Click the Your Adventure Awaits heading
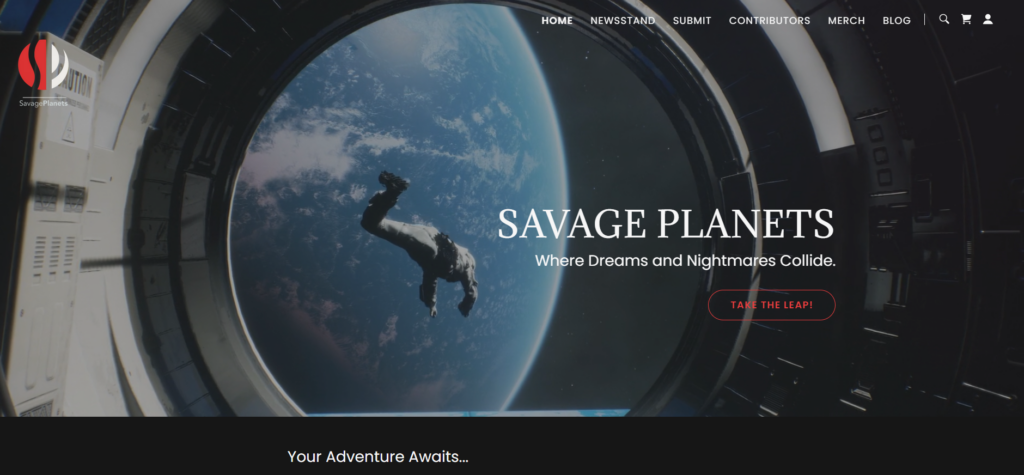 tap(378, 456)
